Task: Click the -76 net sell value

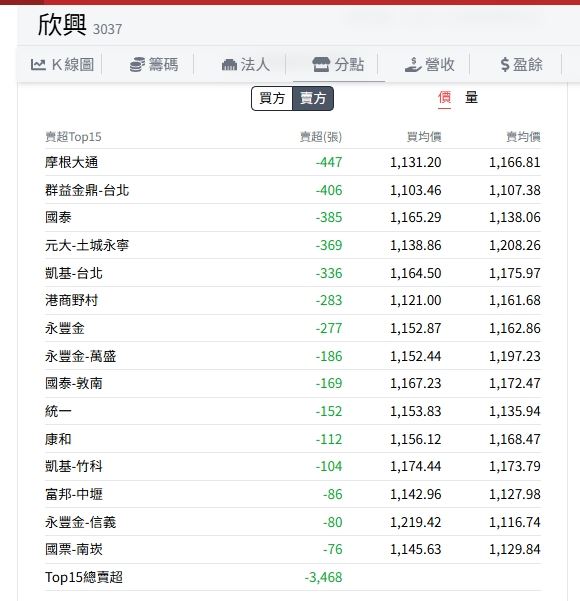Action: pos(332,550)
